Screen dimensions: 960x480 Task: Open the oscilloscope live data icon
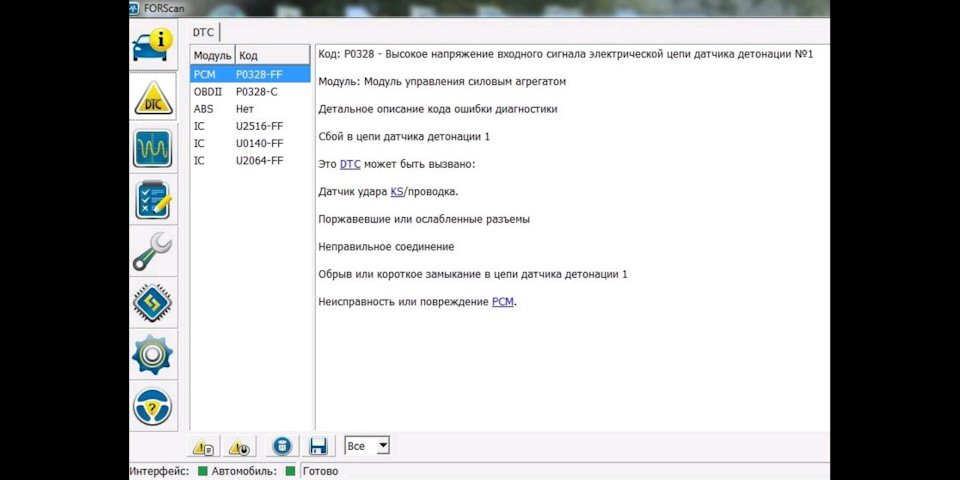pos(153,149)
